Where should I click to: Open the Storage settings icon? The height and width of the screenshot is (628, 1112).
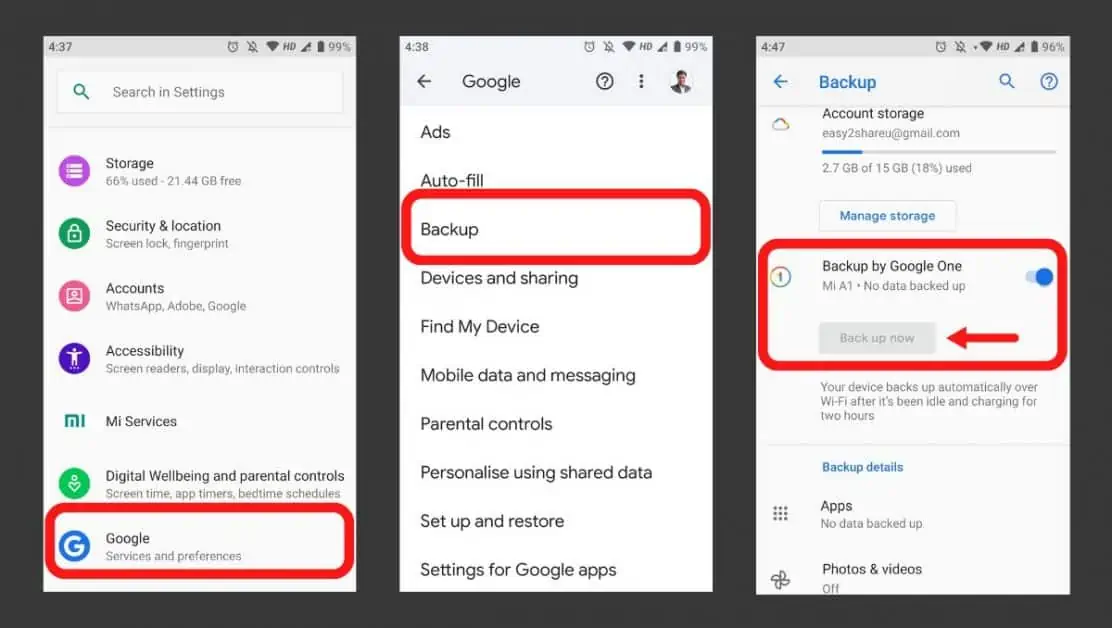click(x=74, y=171)
